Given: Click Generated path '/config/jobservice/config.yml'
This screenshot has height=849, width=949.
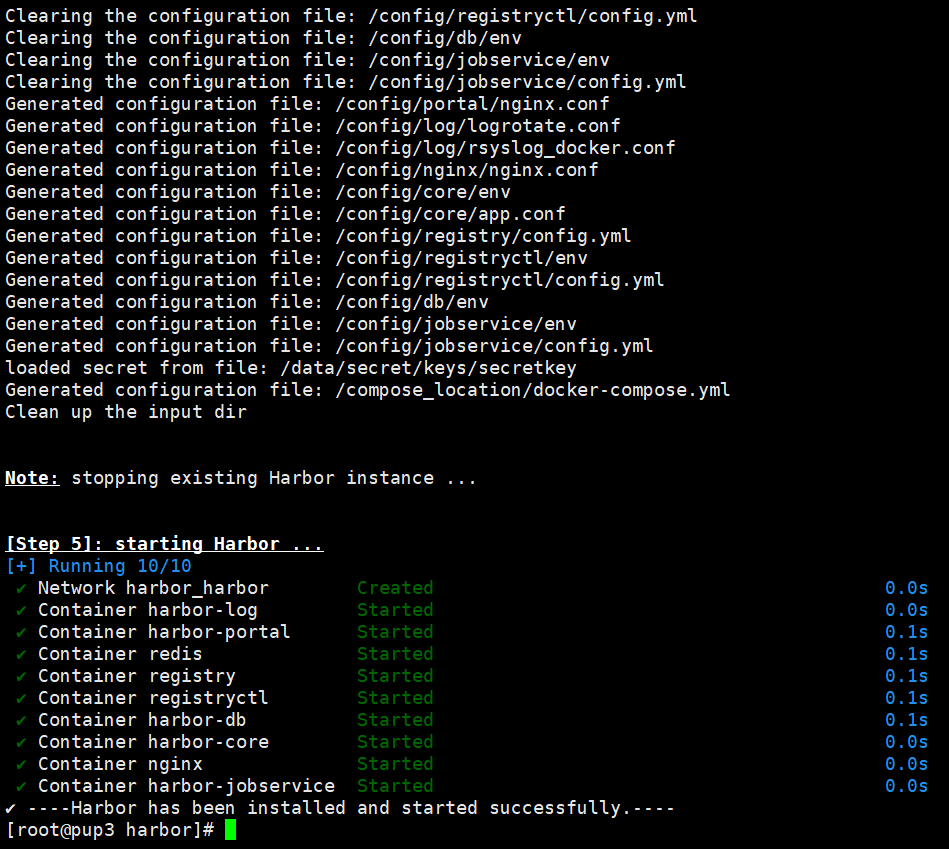Looking at the screenshot, I should [494, 346].
